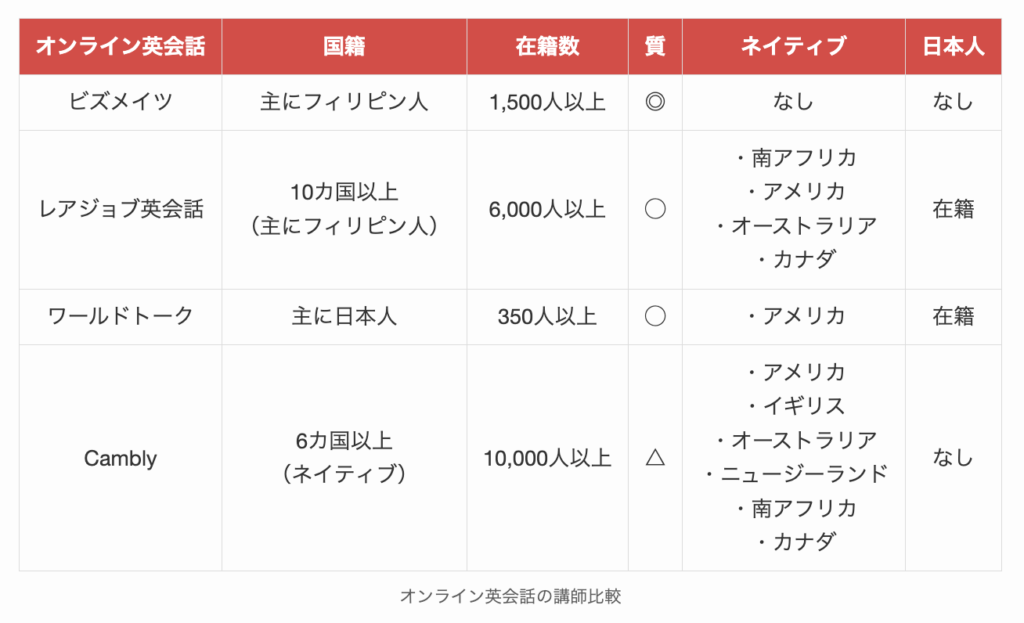Viewport: 1024px width, 623px height.
Task: Click the ワールドトーク service name cell
Action: pos(121,317)
